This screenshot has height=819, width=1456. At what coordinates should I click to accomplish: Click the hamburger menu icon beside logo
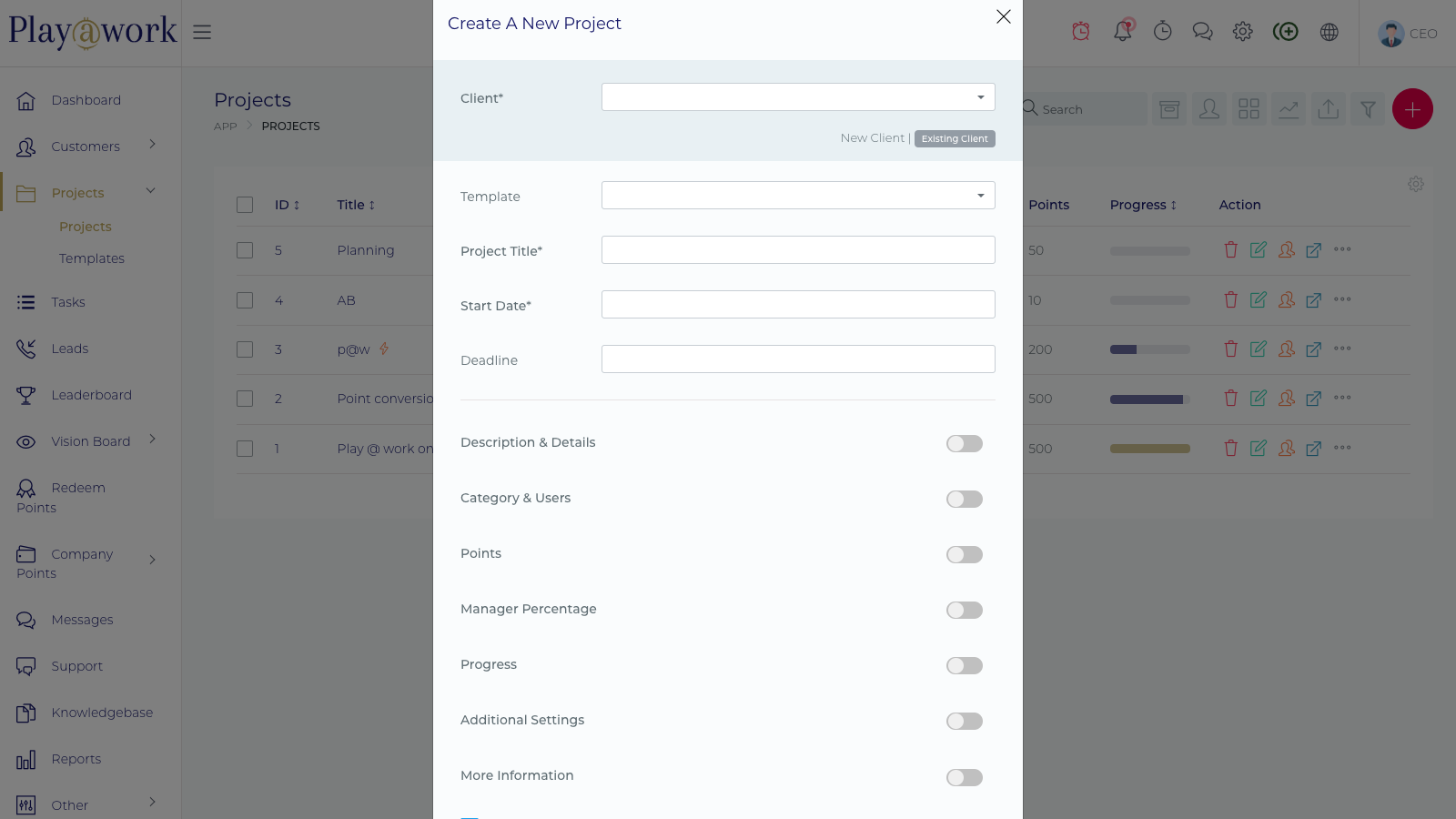[x=202, y=32]
